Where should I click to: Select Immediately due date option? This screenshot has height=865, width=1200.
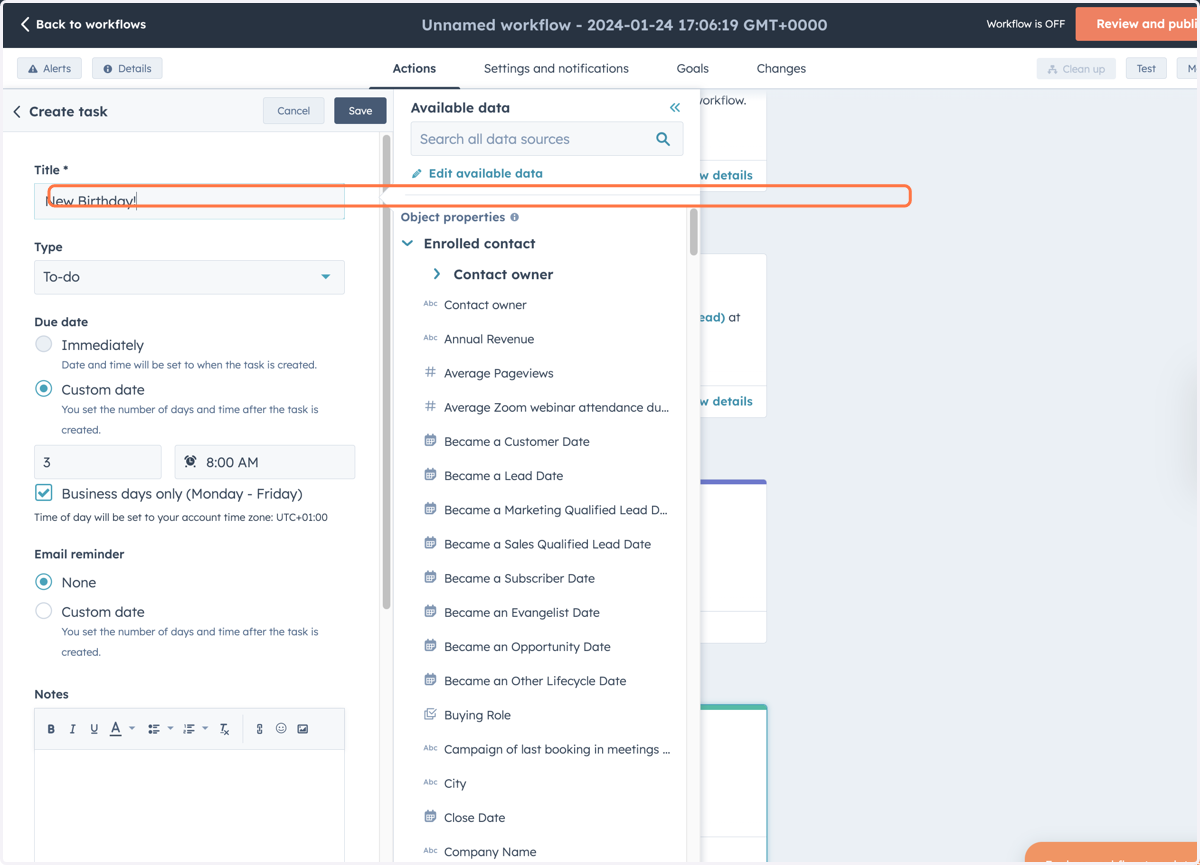pyautogui.click(x=43, y=344)
